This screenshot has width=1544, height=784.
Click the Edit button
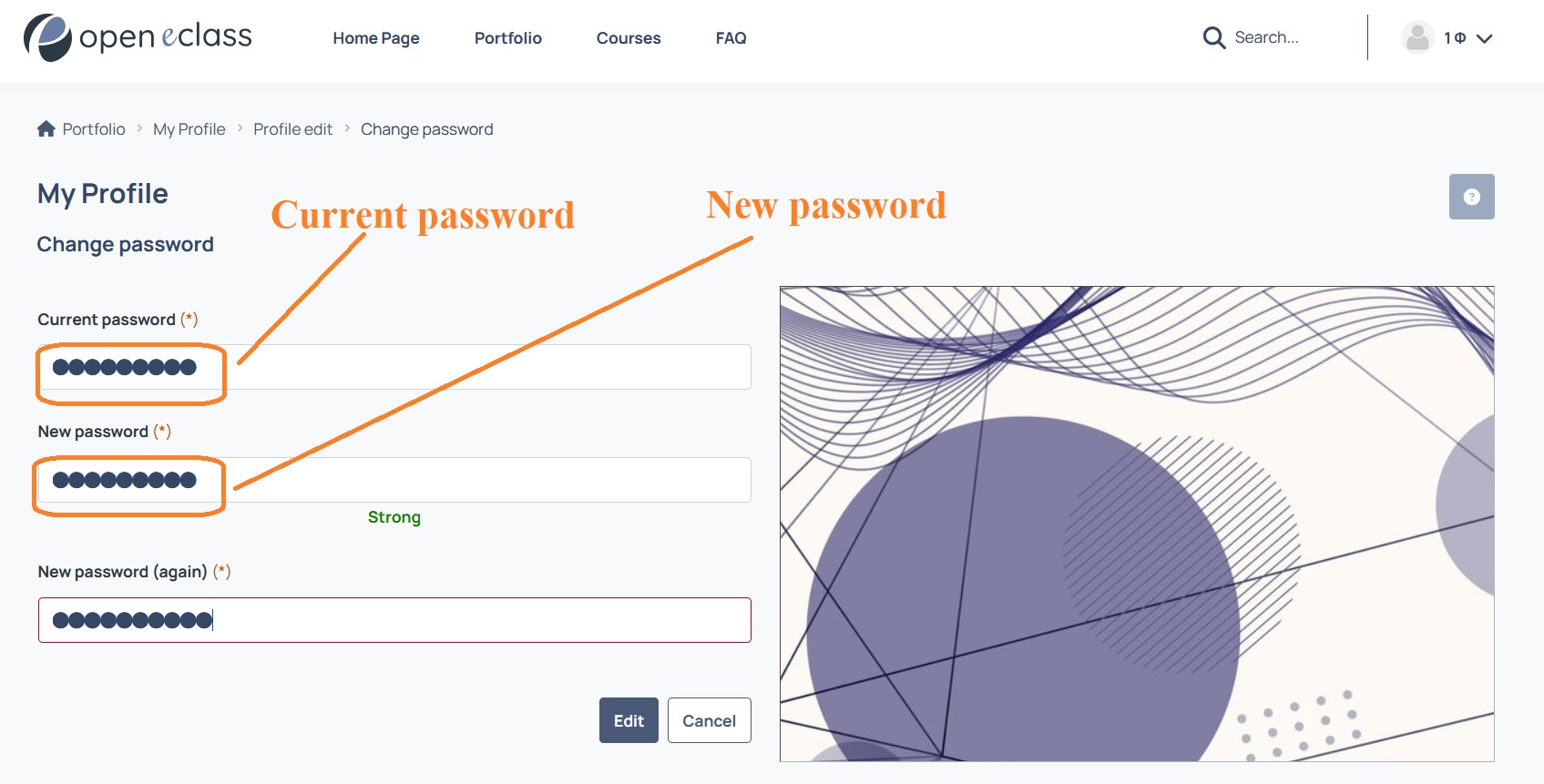coord(629,720)
